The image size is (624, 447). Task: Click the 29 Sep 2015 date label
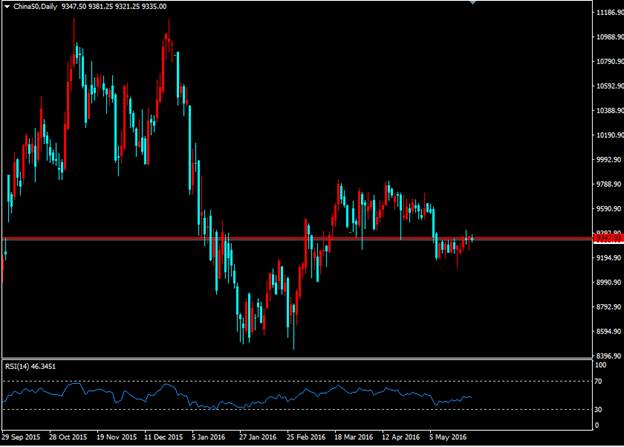point(21,437)
